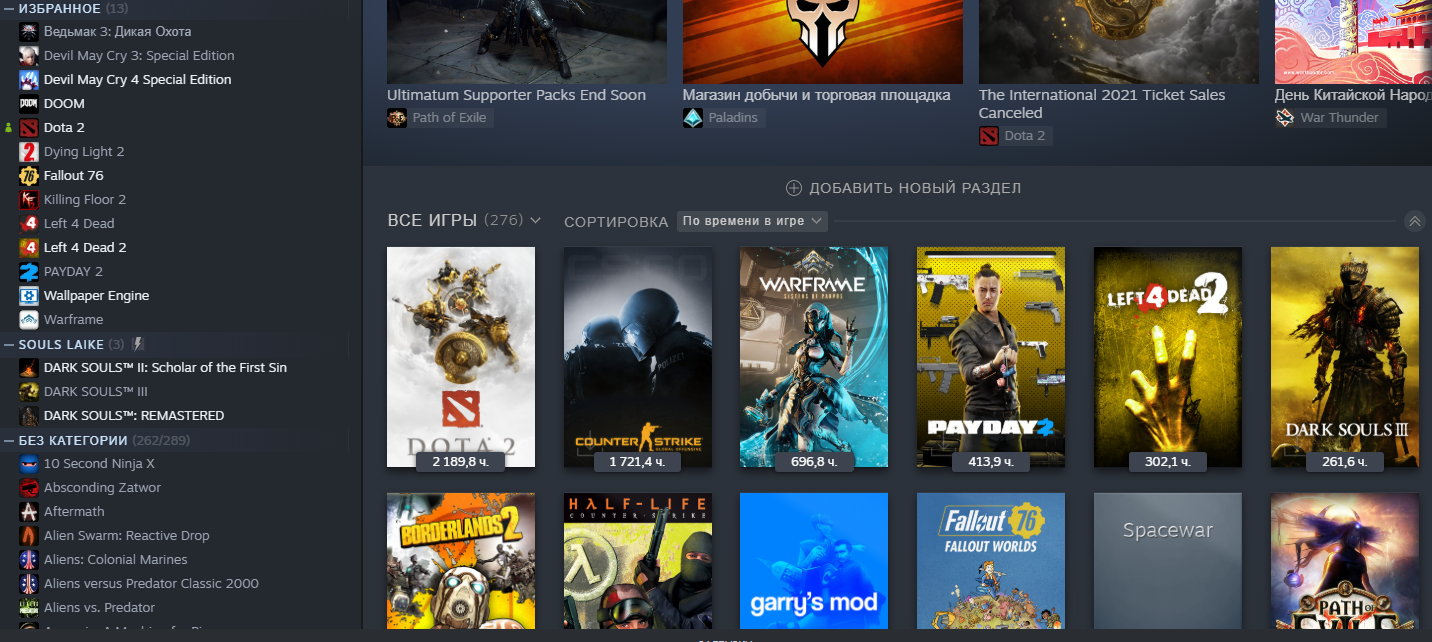Select the DARK SOULS II Scholar icon
This screenshot has height=642, width=1432.
(x=28, y=367)
